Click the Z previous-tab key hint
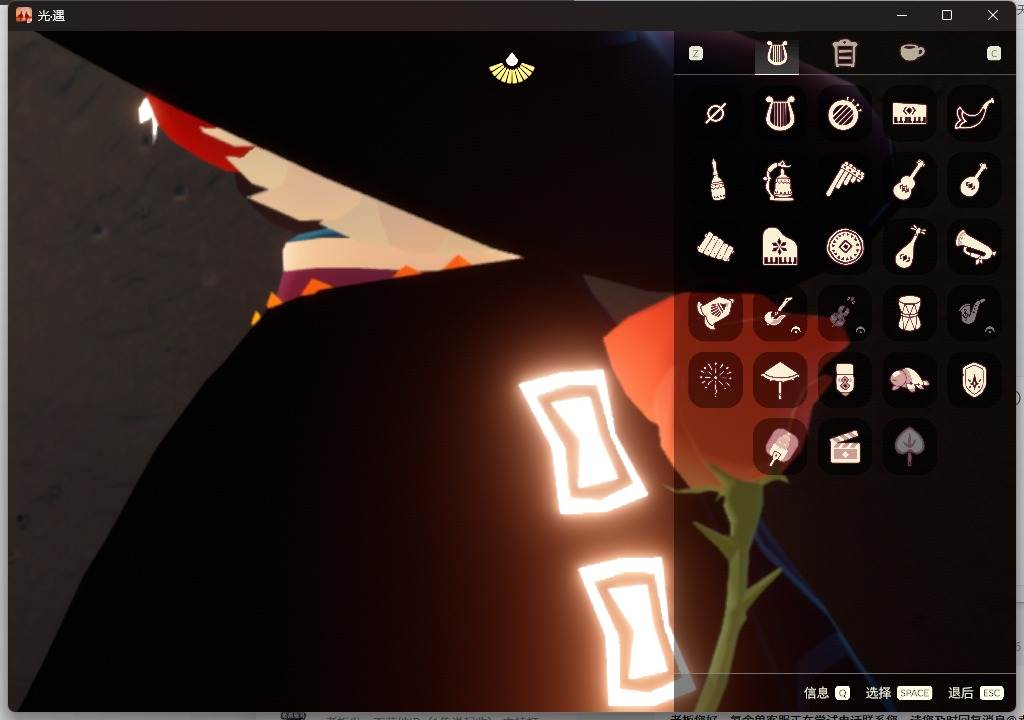1024x720 pixels. pyautogui.click(x=696, y=54)
